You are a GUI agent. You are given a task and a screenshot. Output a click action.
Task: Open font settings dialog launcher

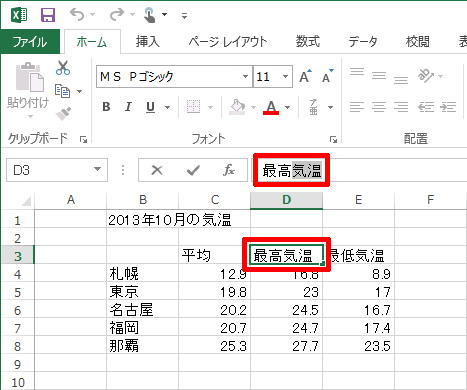tap(333, 140)
